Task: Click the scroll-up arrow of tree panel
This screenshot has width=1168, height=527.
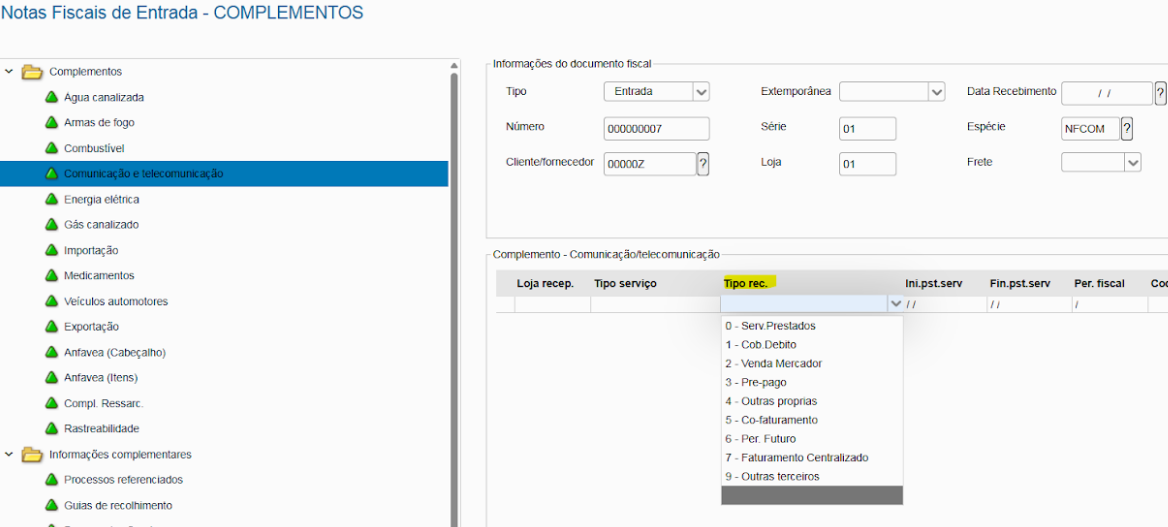Action: pos(454,66)
